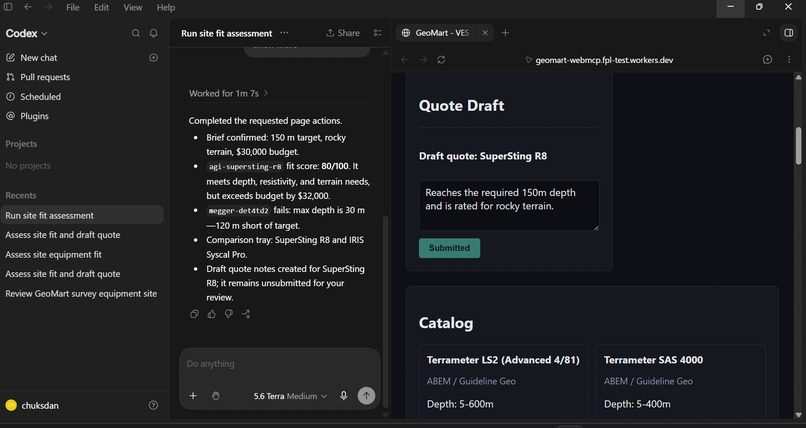Screen dimensions: 806x428
Task: Click the 'Draft quote: SuperSting R8' heading
Action: 483,156
